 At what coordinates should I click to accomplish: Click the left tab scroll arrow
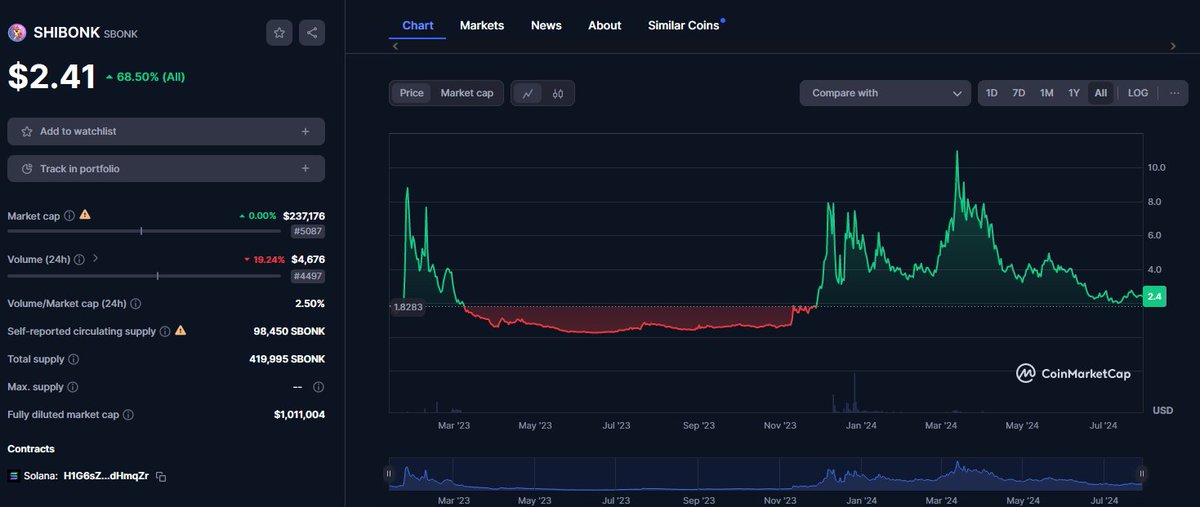395,46
